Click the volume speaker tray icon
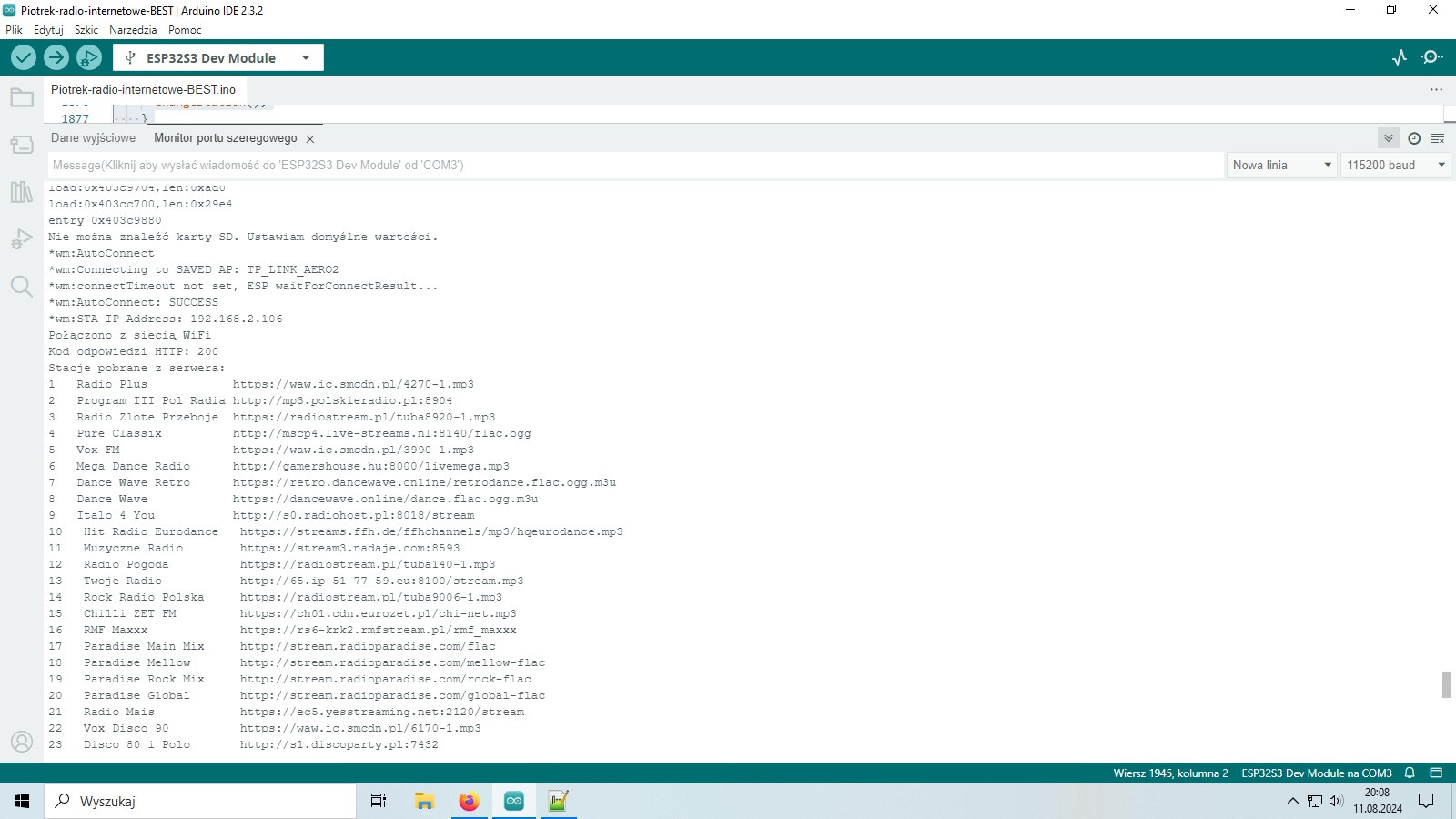The image size is (1456, 819). 1336,801
